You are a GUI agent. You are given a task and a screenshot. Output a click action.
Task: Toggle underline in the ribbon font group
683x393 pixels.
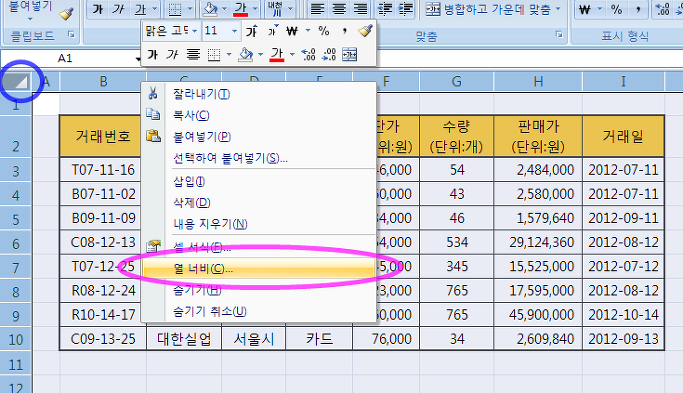pyautogui.click(x=140, y=9)
